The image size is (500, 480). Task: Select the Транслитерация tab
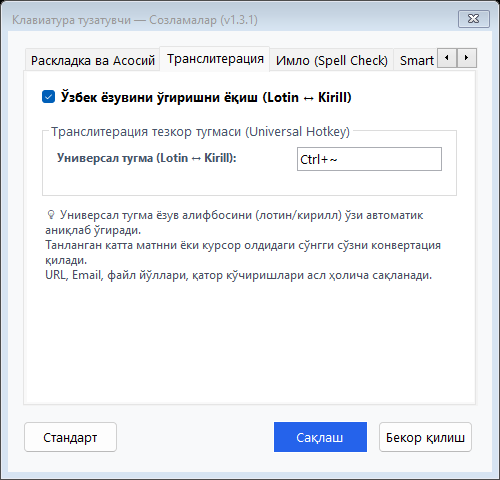pos(215,59)
